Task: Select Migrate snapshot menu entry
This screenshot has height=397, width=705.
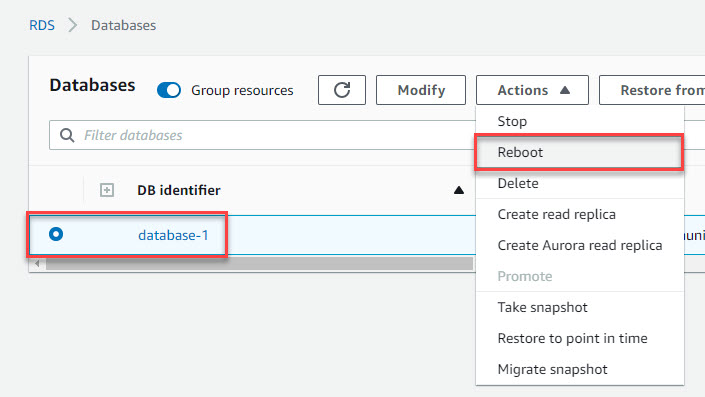Action: (x=580, y=370)
